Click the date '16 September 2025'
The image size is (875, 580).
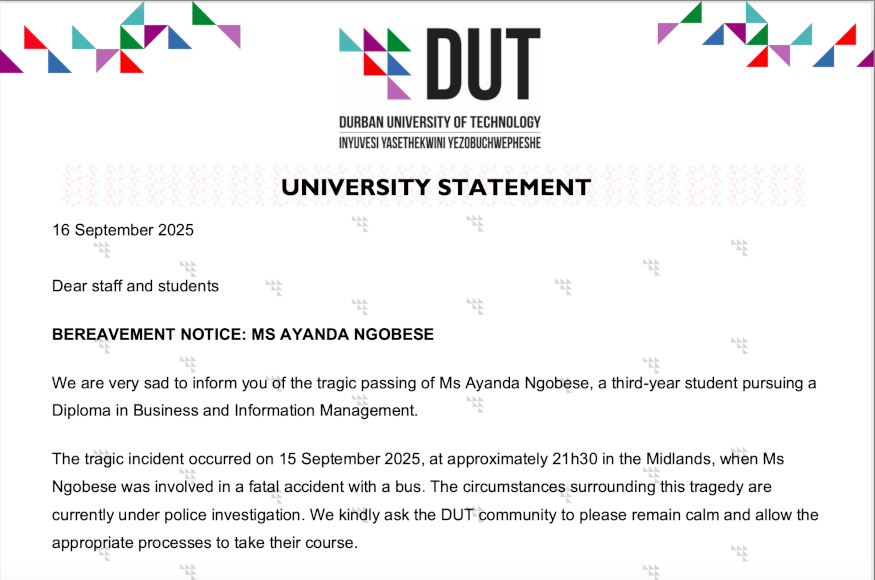coord(123,230)
